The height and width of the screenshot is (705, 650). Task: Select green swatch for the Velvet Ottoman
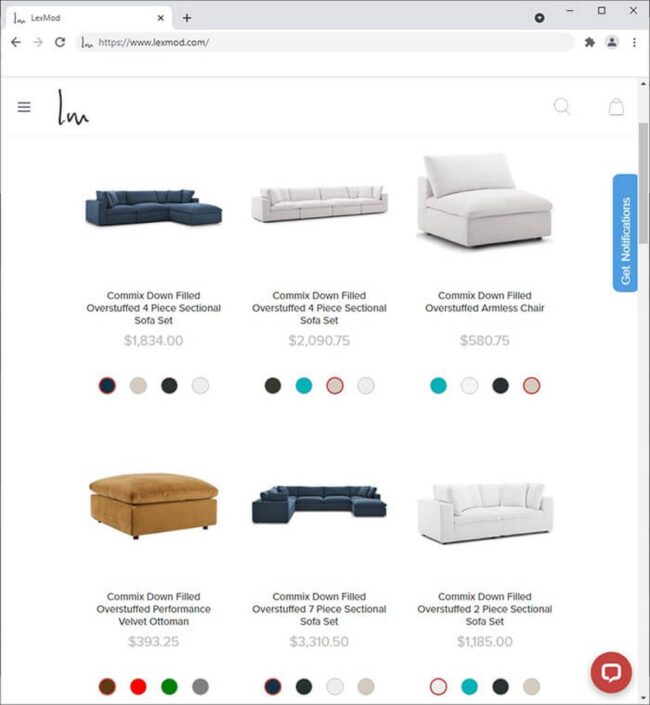pyautogui.click(x=169, y=687)
